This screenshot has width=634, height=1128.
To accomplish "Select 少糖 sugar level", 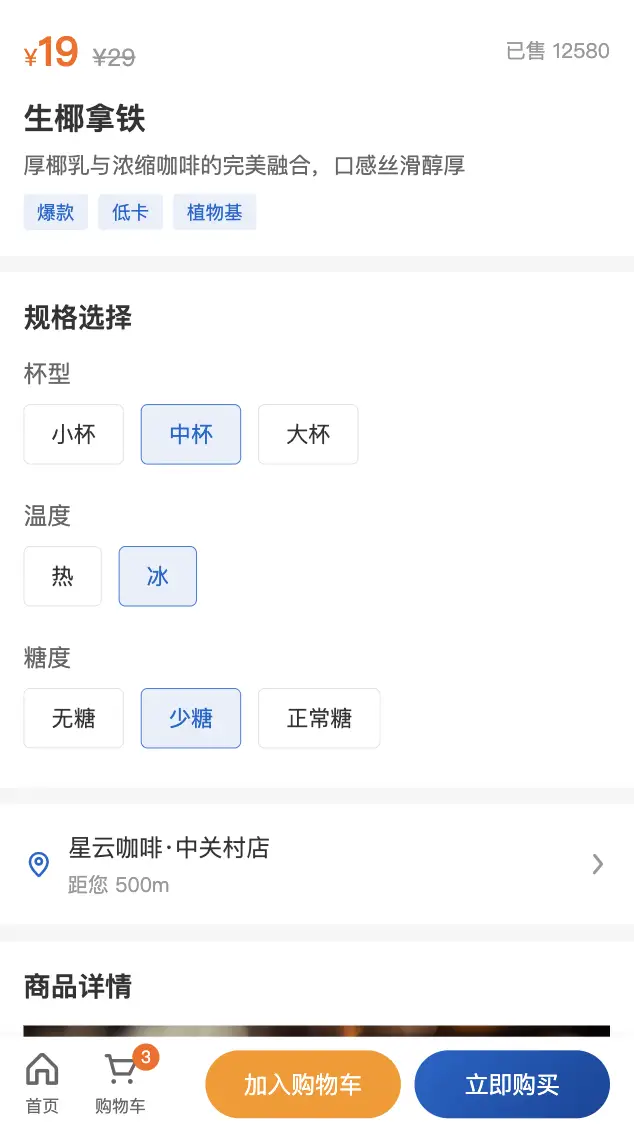I will pos(191,718).
